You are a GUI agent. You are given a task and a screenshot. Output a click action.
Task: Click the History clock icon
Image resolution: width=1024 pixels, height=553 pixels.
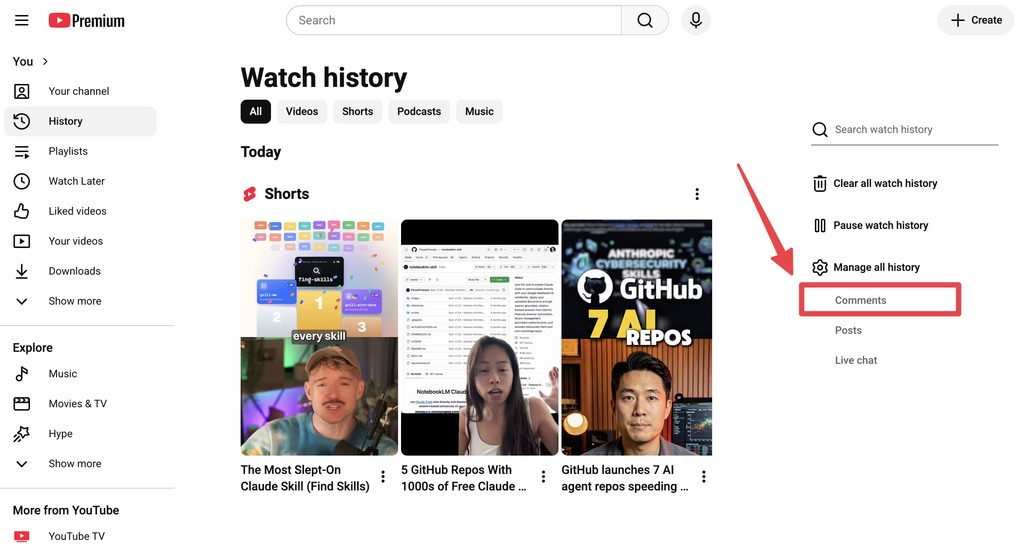[22, 121]
